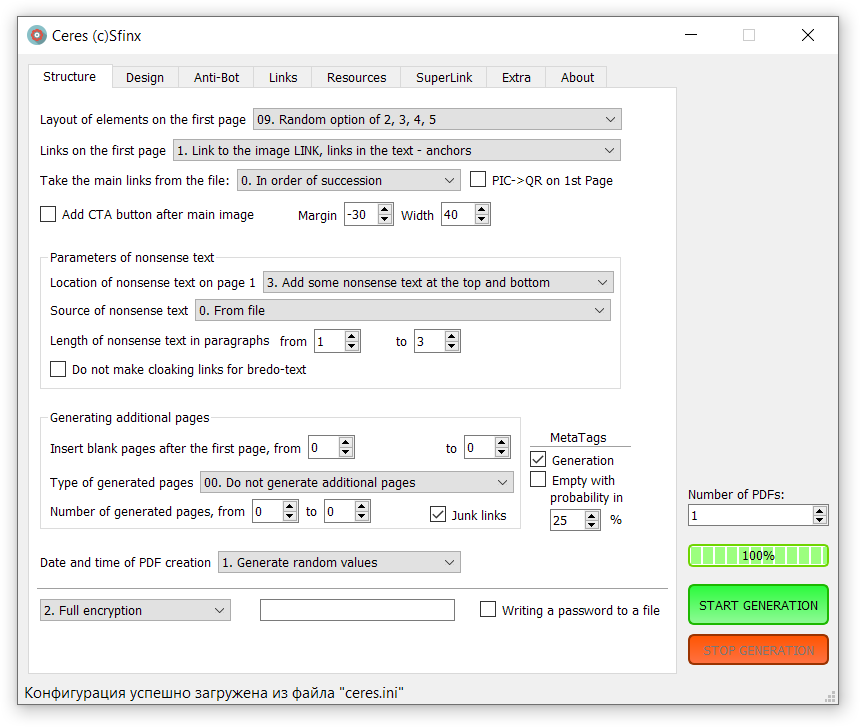Increase the Margin value with up arrow
Viewport: 860px width, 727px height.
click(385, 210)
